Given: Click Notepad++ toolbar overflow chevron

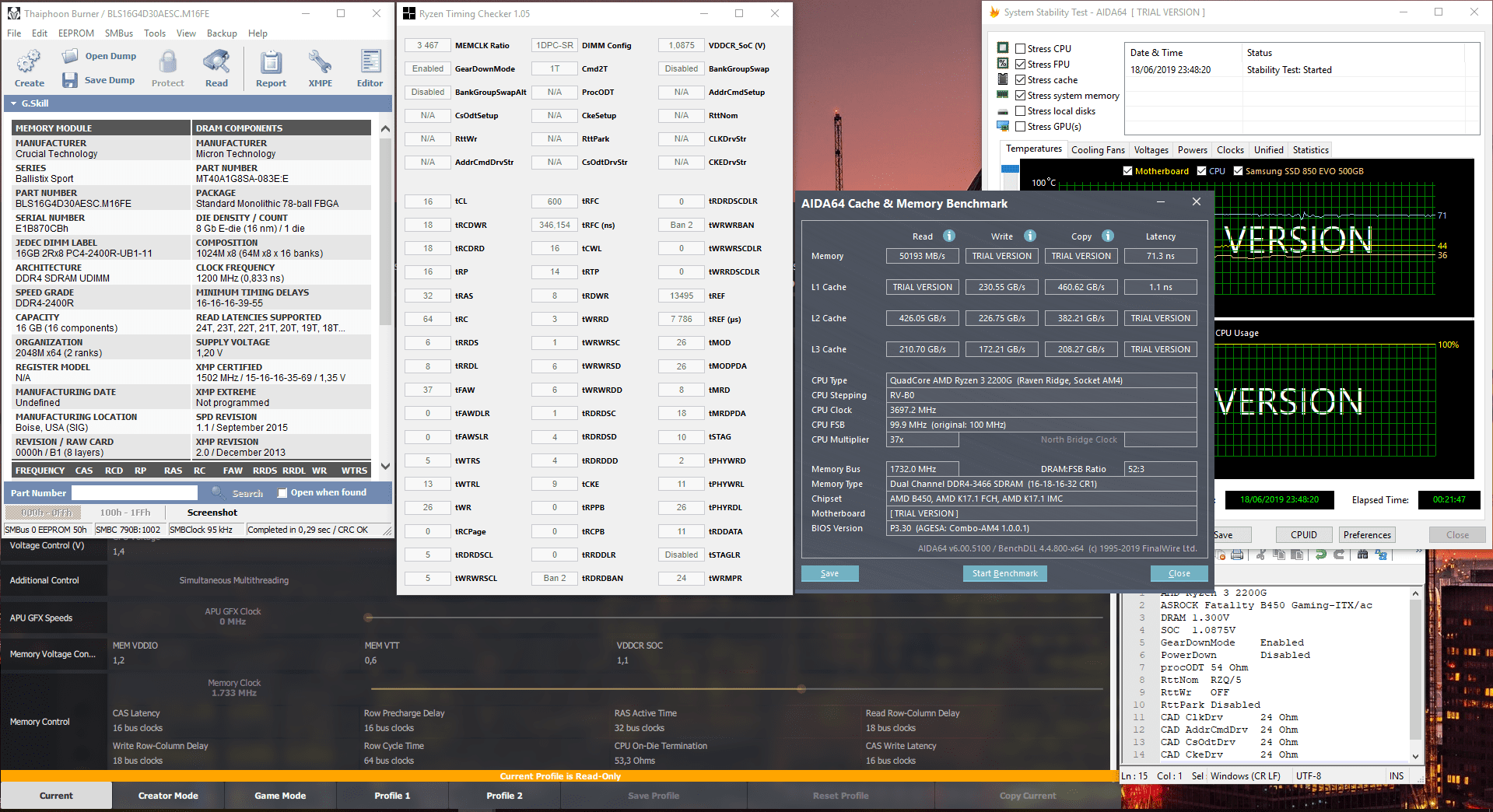Looking at the screenshot, I should click(1418, 552).
